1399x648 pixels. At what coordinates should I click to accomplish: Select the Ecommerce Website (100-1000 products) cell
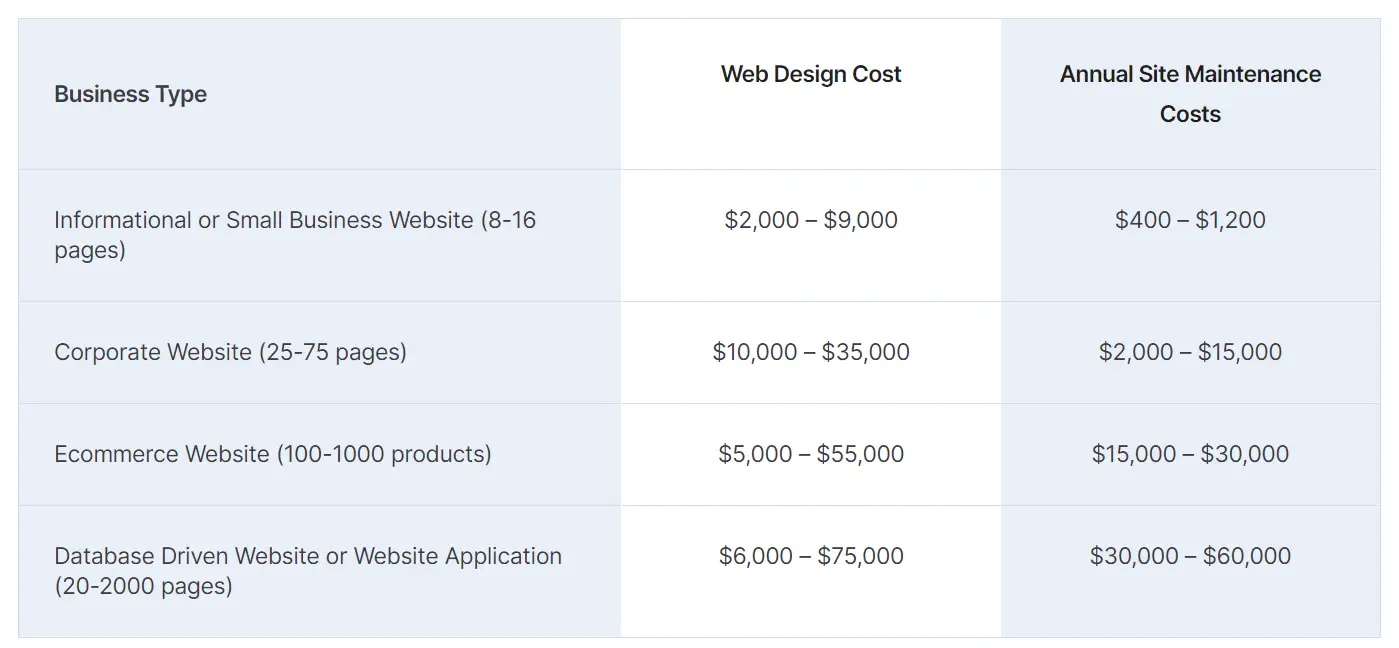click(x=272, y=454)
